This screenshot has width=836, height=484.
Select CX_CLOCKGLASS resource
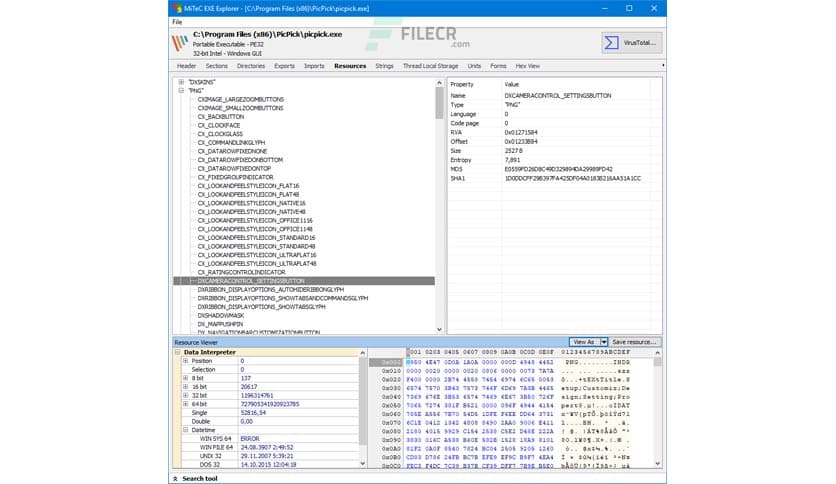(220, 134)
